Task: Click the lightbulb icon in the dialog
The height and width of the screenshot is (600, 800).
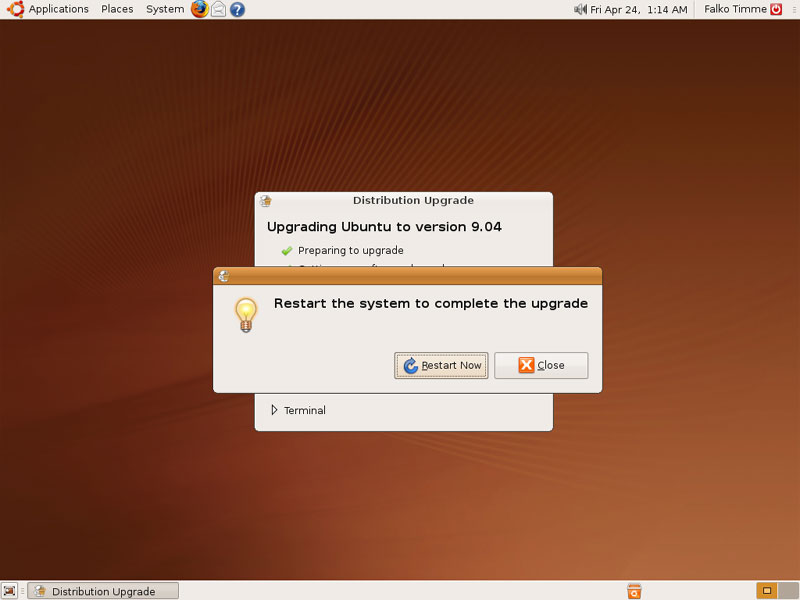Action: pos(246,315)
